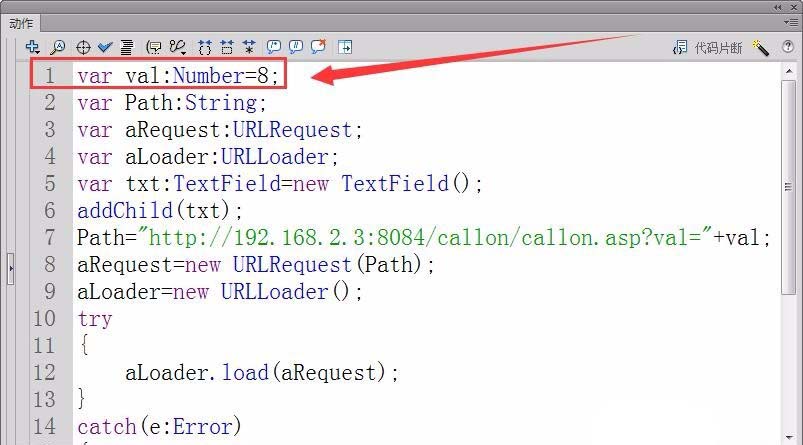Click the opening brace on line 11

tap(84, 345)
